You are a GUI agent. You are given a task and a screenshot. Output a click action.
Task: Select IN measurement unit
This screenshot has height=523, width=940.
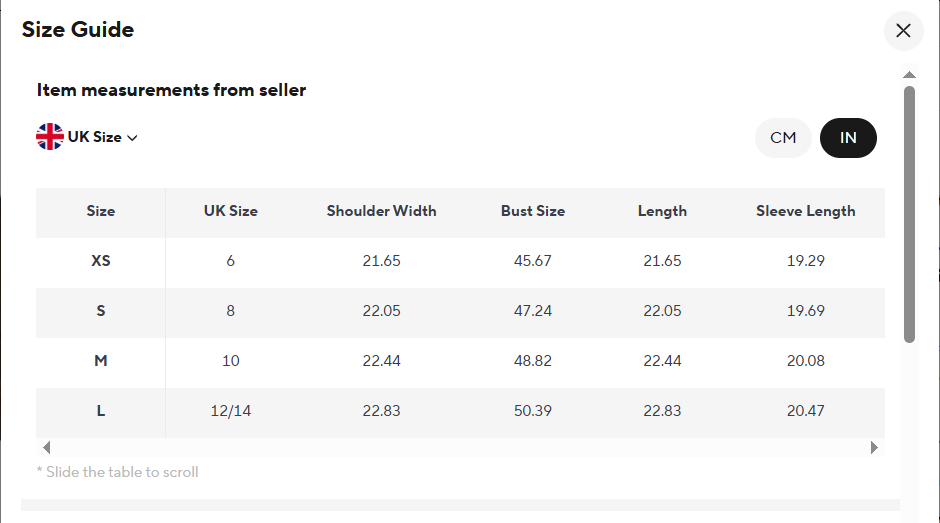(848, 138)
